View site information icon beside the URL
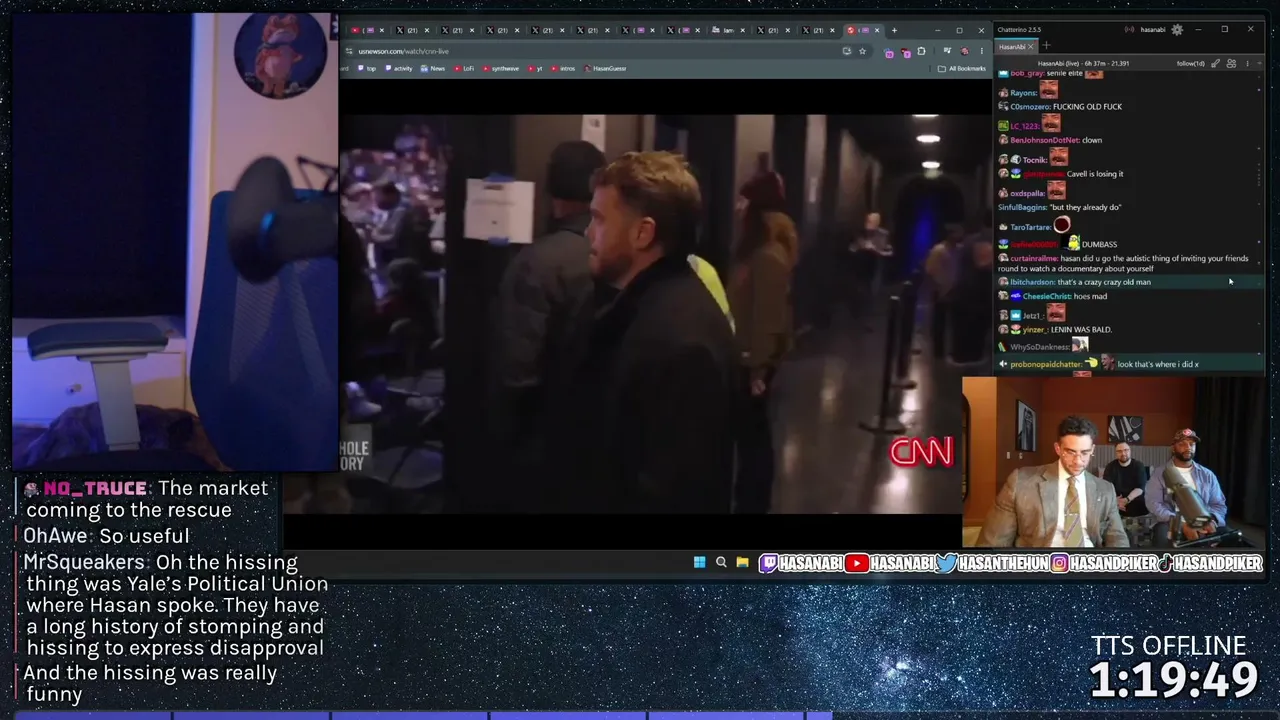The image size is (1280, 720). pos(349,51)
